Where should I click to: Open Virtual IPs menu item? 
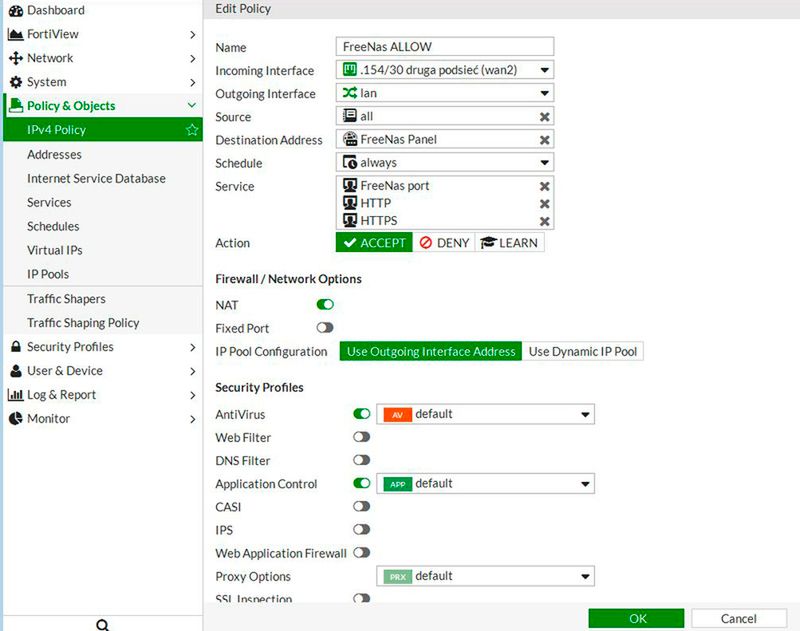click(x=103, y=250)
